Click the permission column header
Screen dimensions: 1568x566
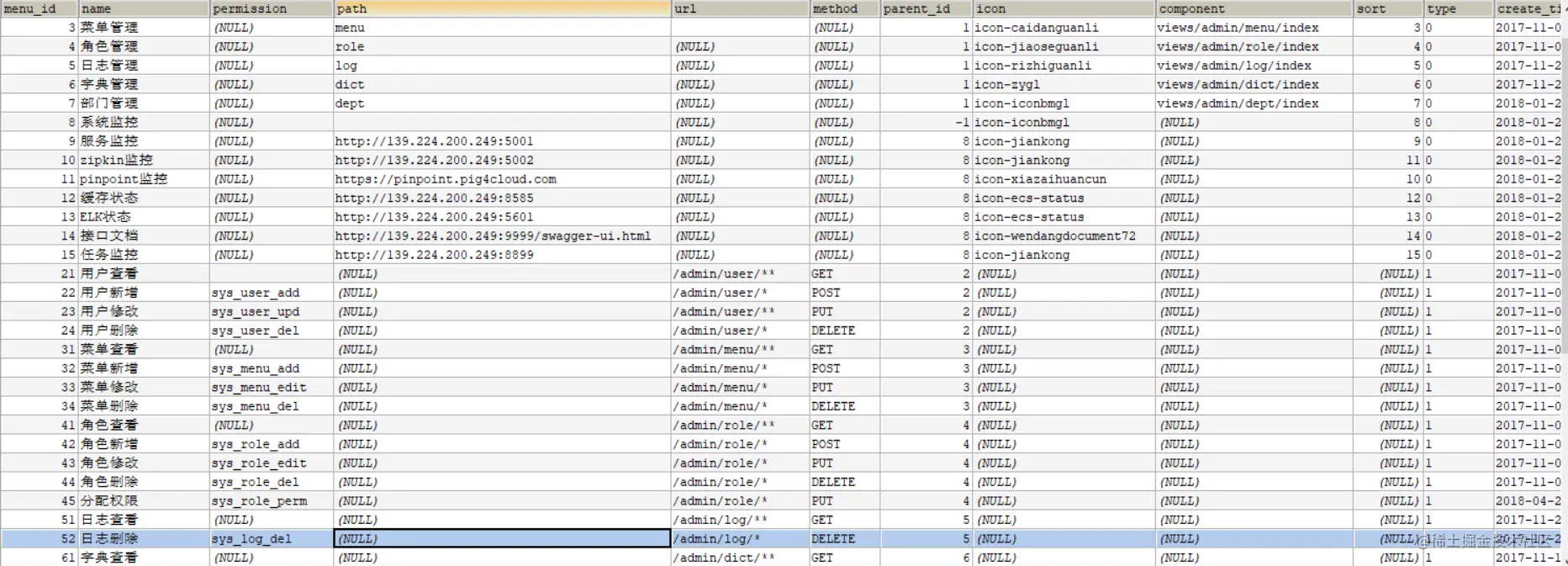[271, 8]
